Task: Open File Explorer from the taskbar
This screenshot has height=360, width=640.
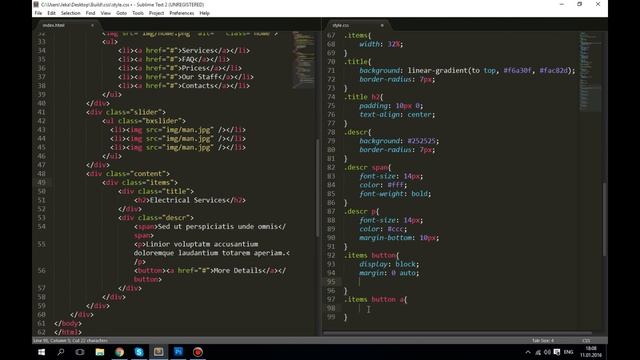Action: pyautogui.click(x=100, y=352)
